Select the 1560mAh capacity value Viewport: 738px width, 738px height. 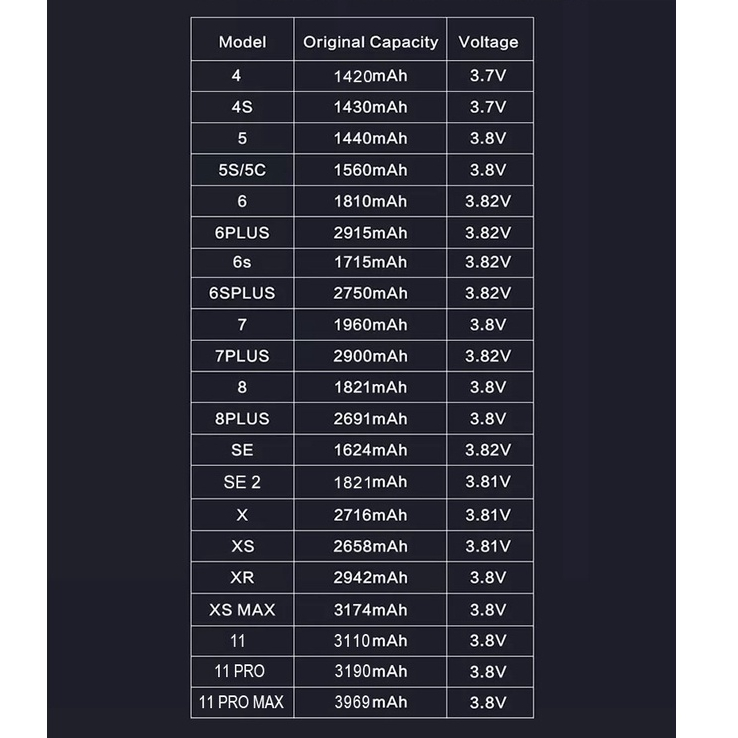tap(370, 170)
